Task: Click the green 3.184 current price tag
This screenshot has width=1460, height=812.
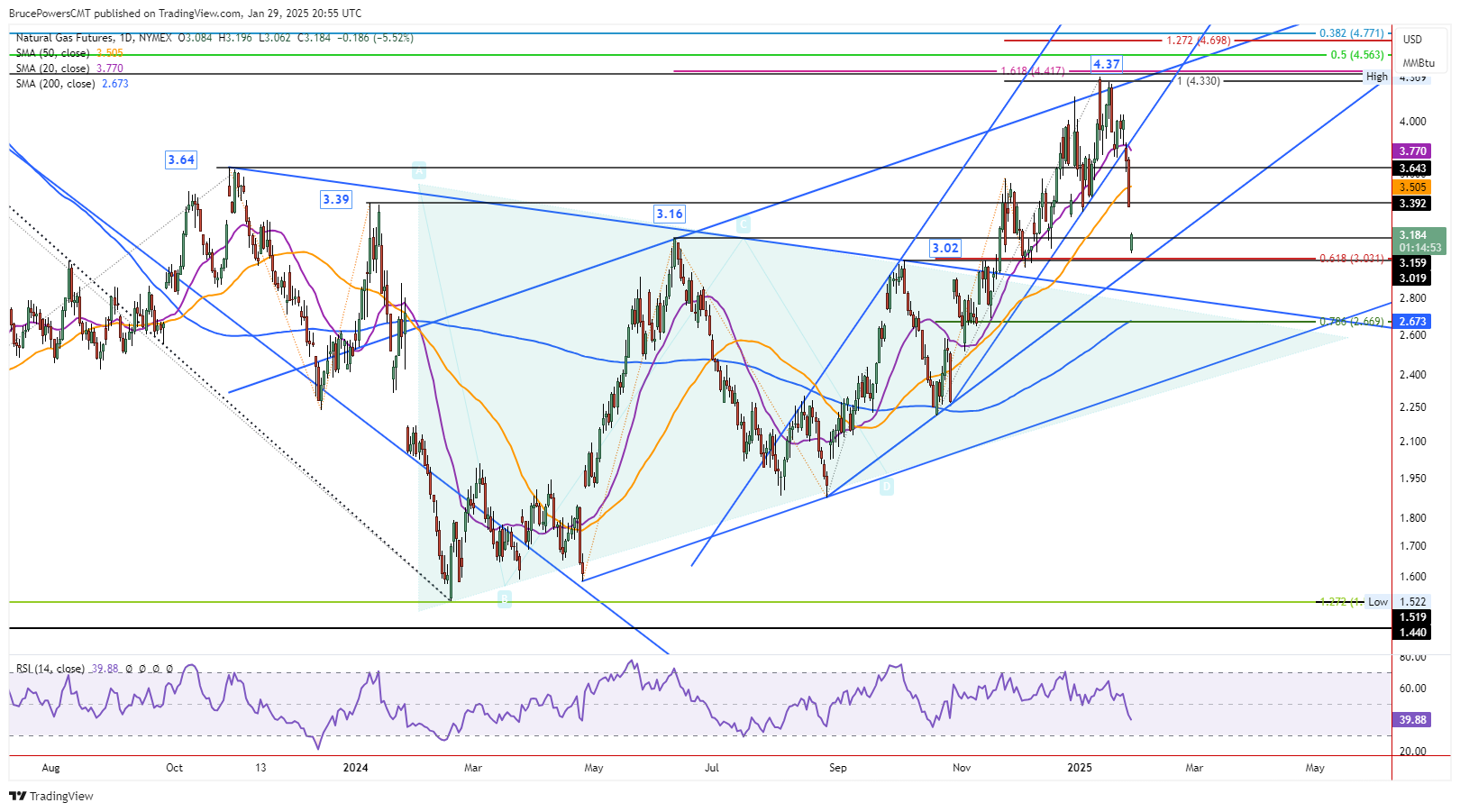Action: coord(1419,241)
